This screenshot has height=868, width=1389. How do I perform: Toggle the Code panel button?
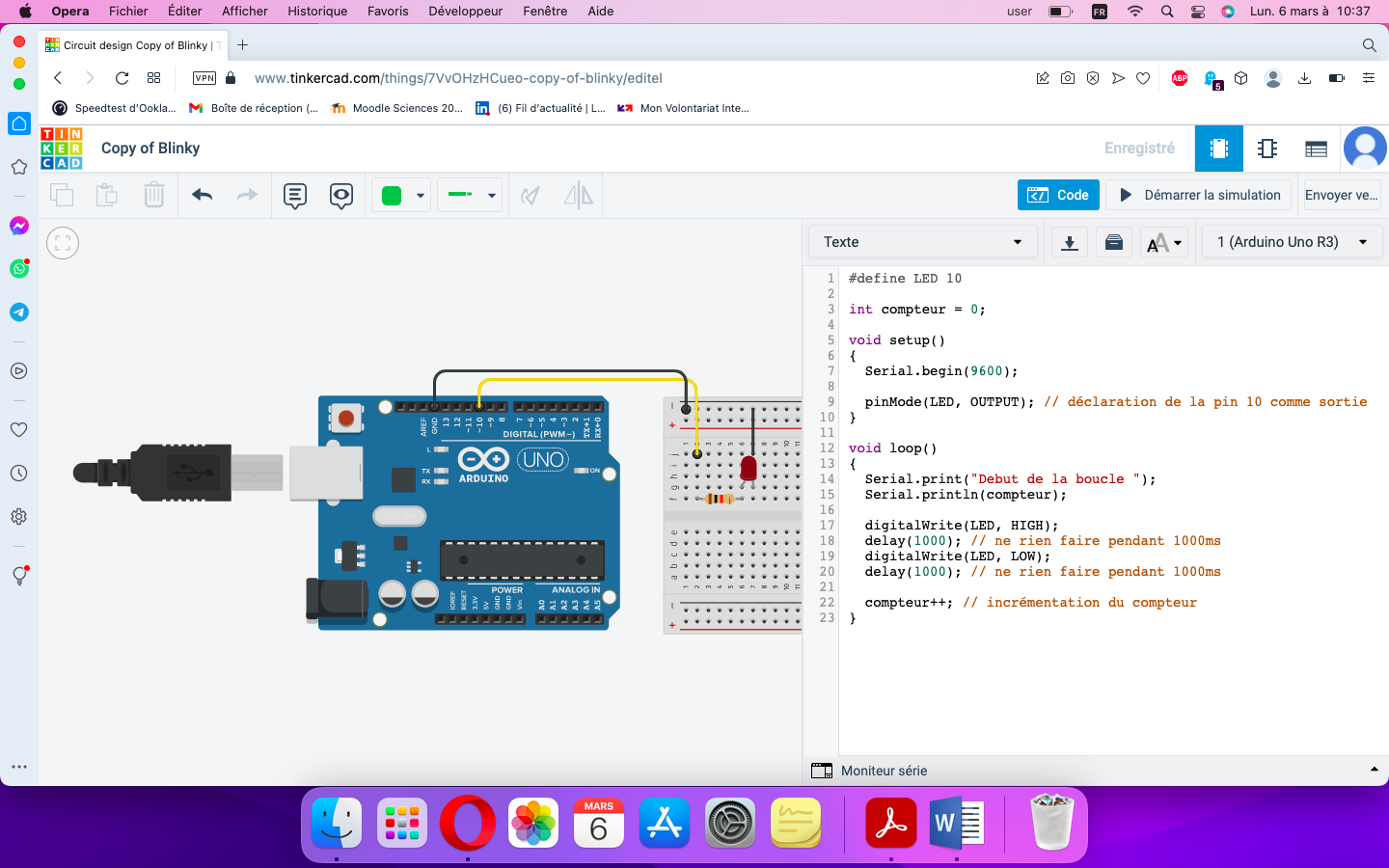[1058, 195]
